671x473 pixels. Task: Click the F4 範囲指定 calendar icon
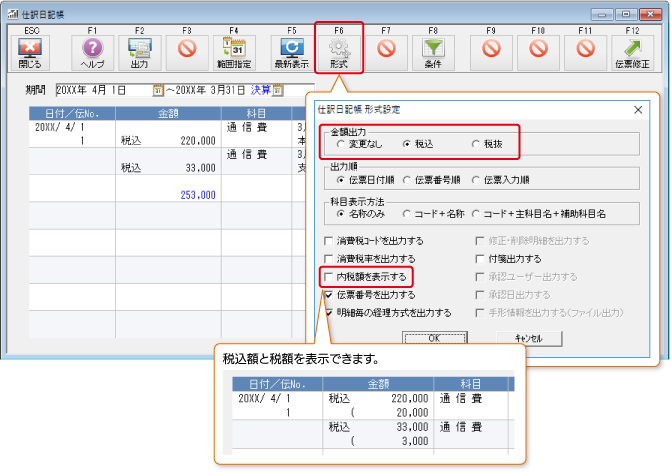pyautogui.click(x=234, y=53)
